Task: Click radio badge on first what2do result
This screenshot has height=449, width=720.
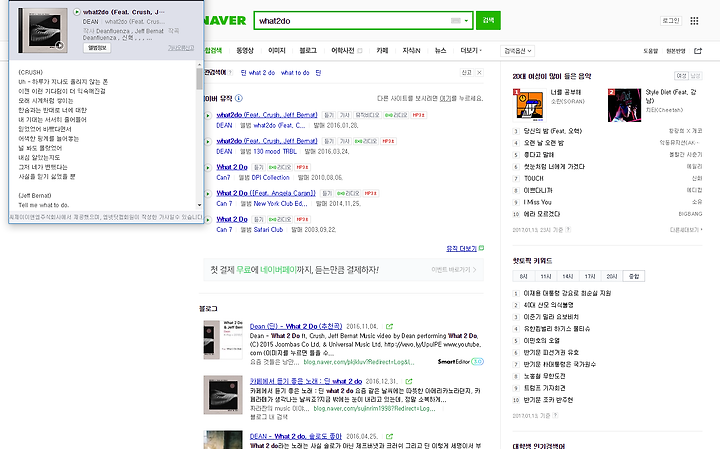Action: (x=396, y=115)
